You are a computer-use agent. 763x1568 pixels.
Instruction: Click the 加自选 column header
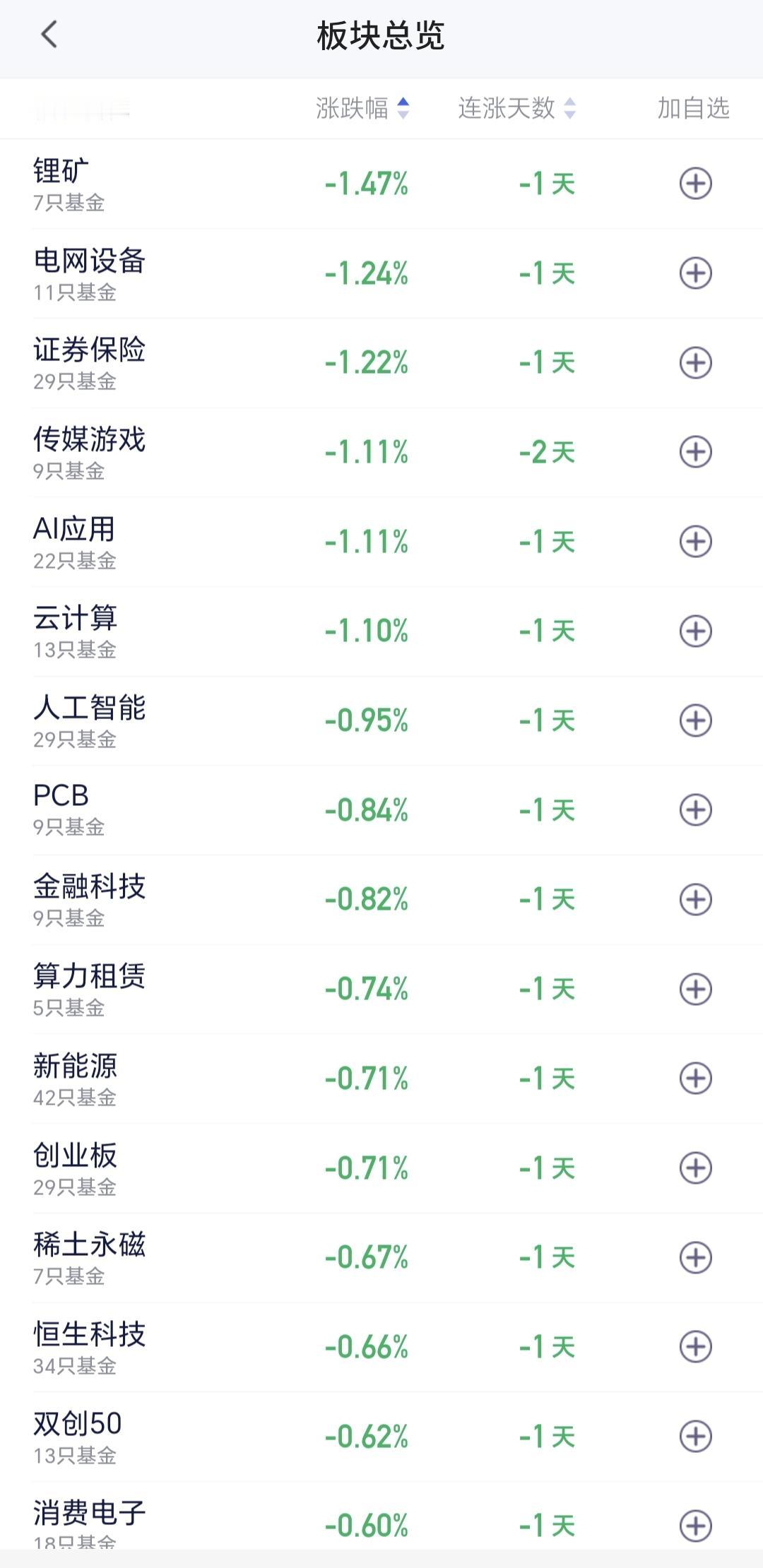tap(693, 108)
